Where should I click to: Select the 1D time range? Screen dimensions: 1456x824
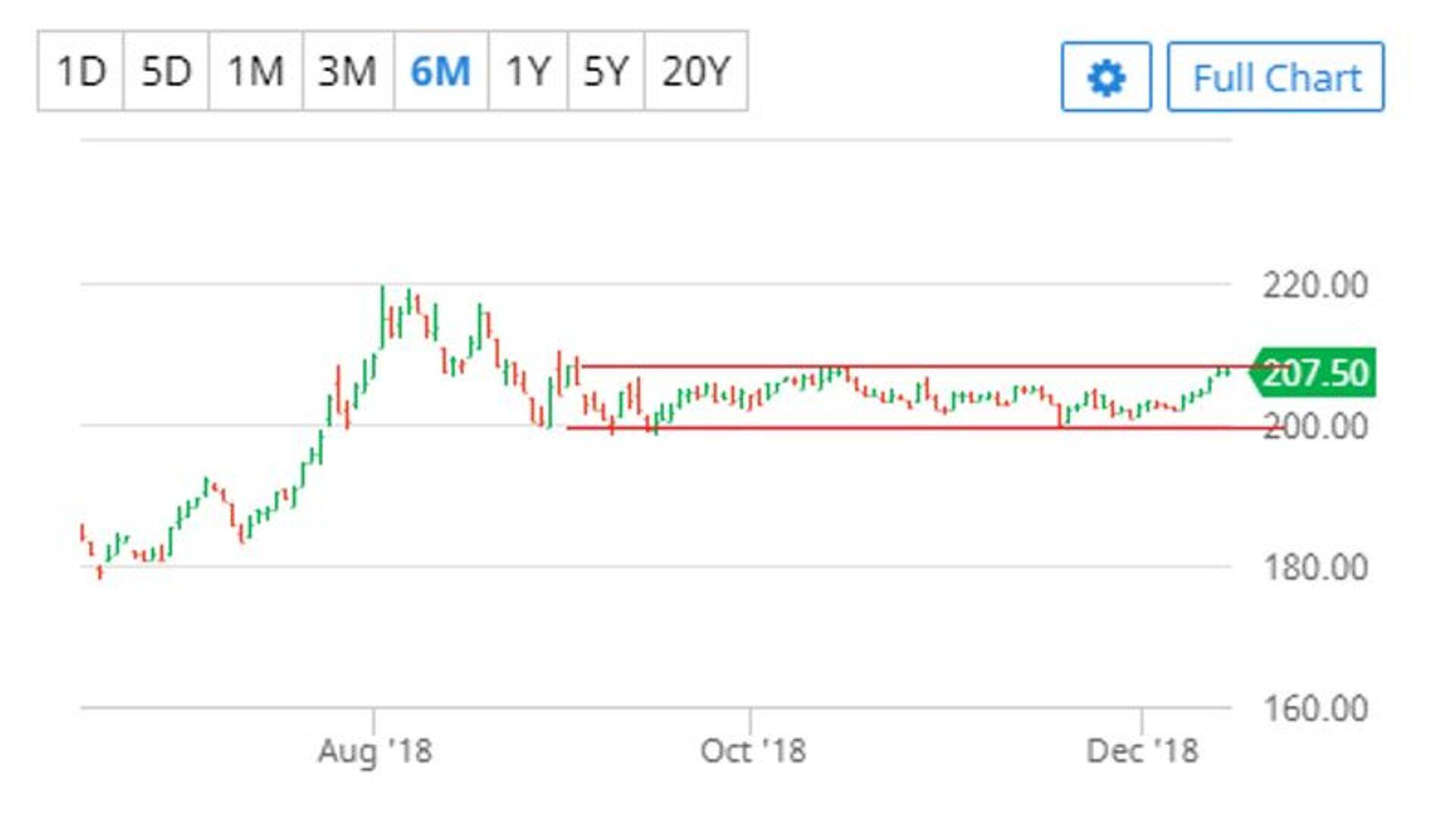coord(80,72)
